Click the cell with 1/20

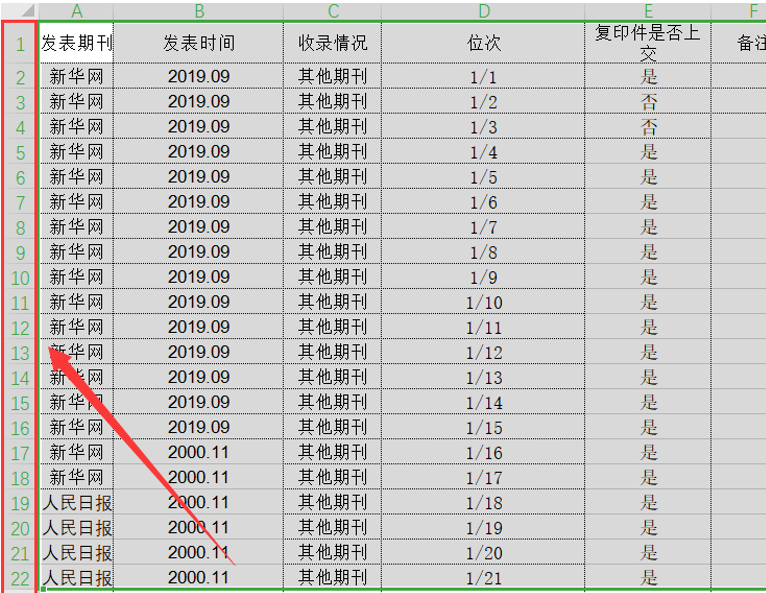[483, 553]
